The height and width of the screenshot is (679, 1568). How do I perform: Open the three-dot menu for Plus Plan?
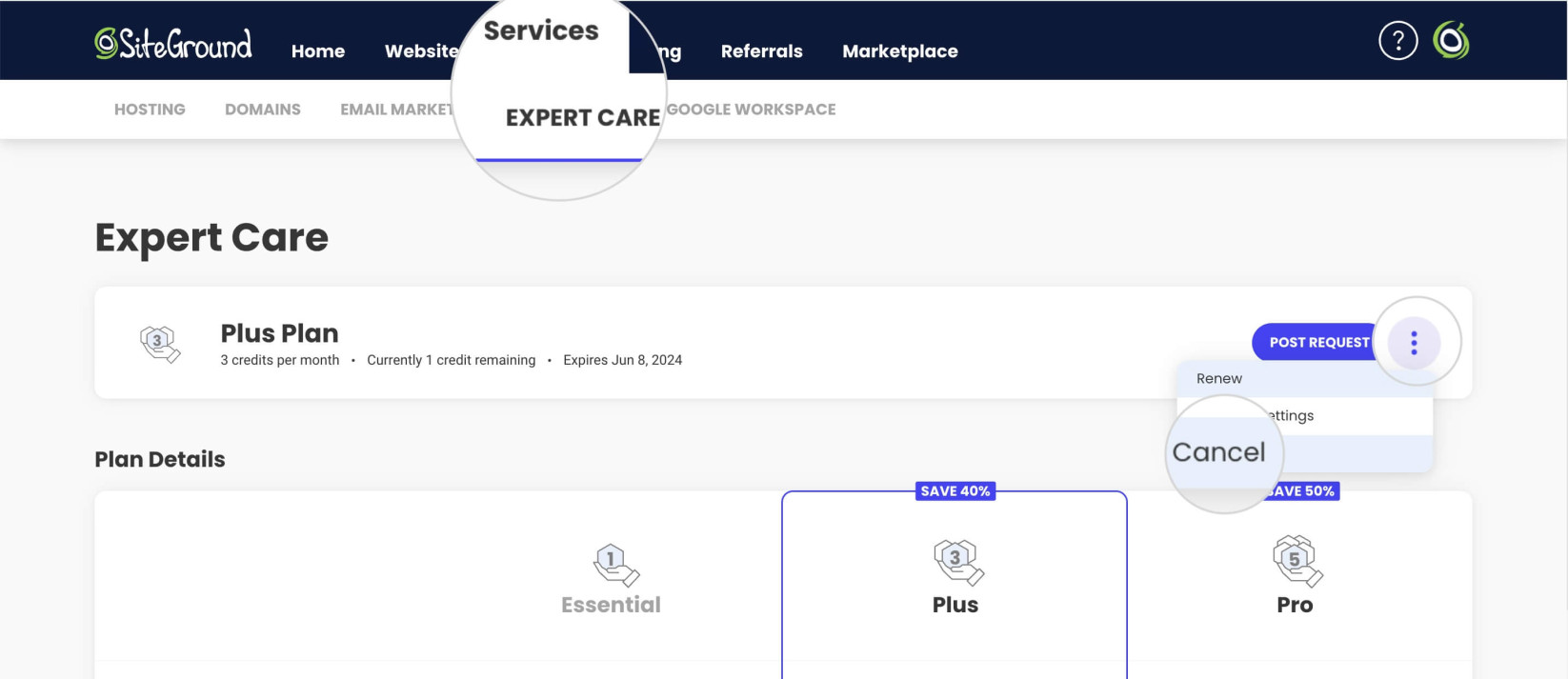coord(1414,343)
